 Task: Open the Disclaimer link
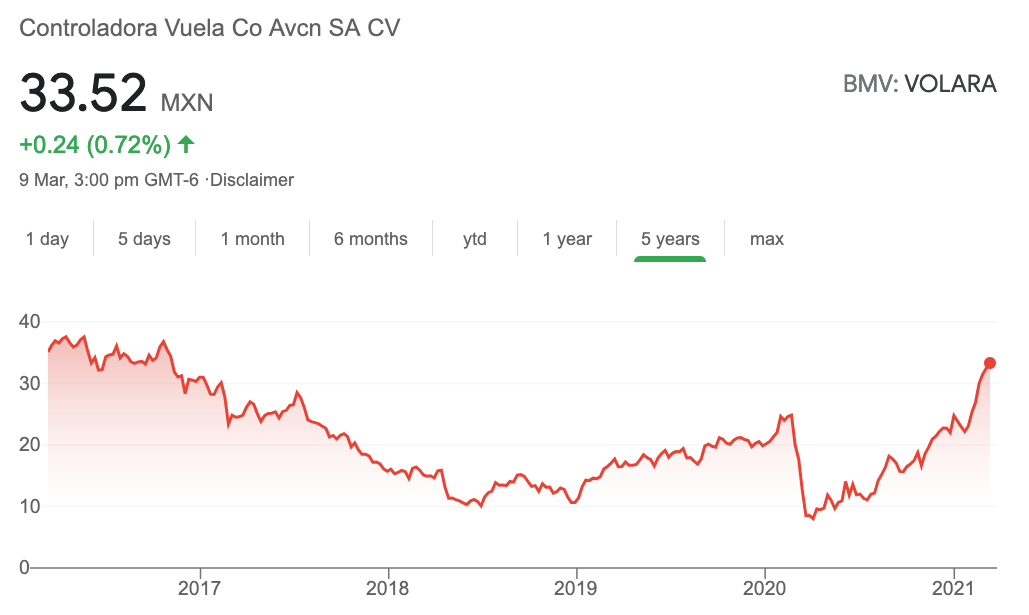(x=252, y=180)
